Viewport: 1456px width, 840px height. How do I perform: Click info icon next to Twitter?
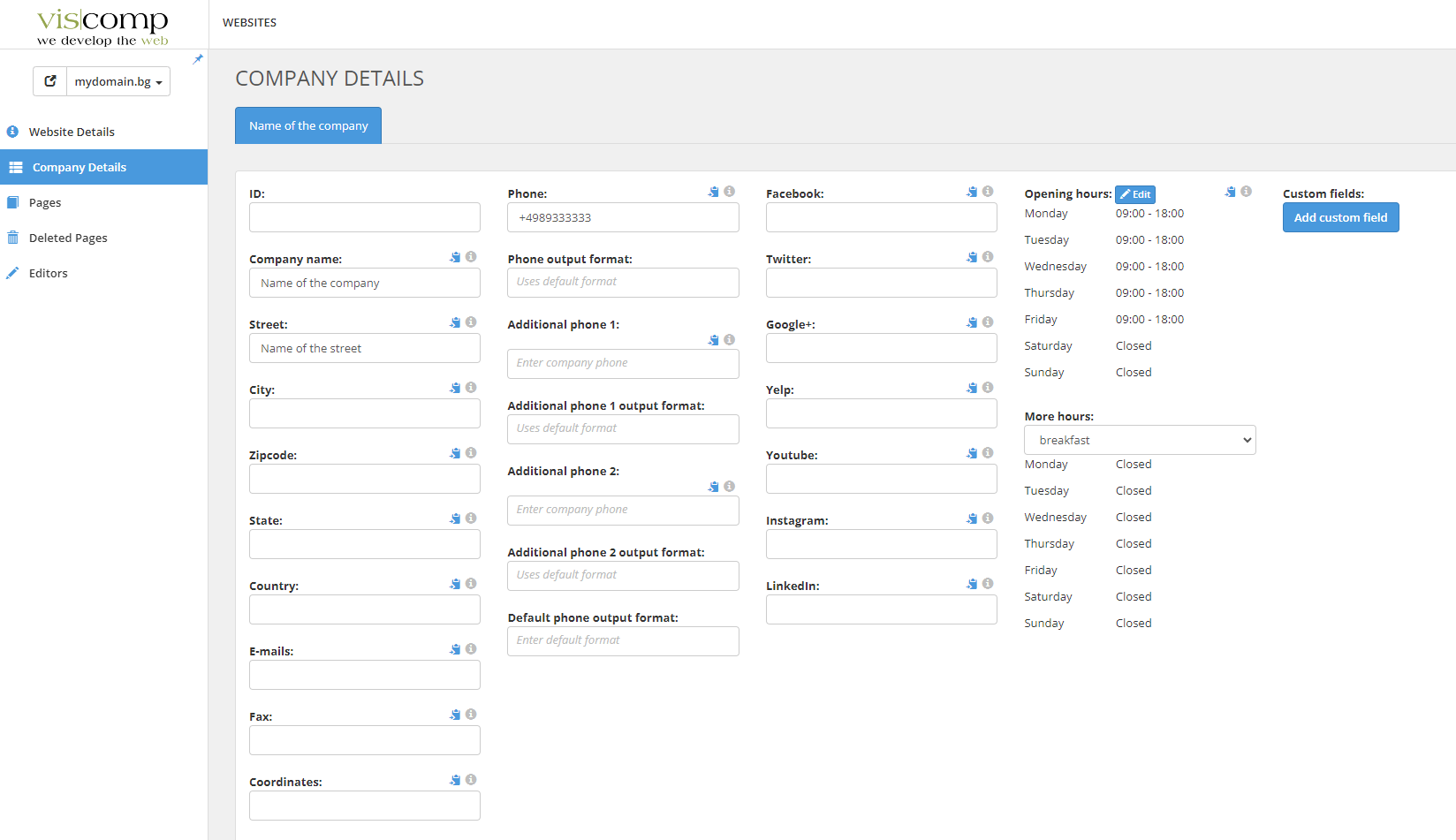(x=988, y=257)
